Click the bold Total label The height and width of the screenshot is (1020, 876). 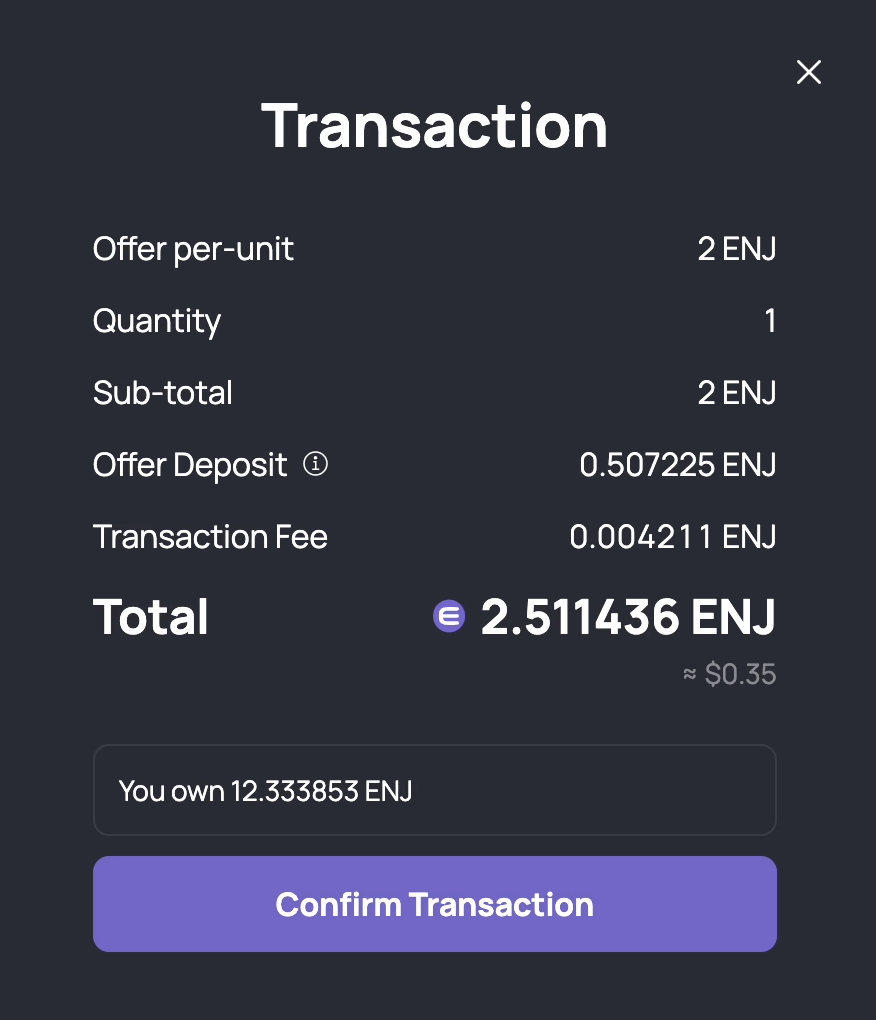point(150,616)
